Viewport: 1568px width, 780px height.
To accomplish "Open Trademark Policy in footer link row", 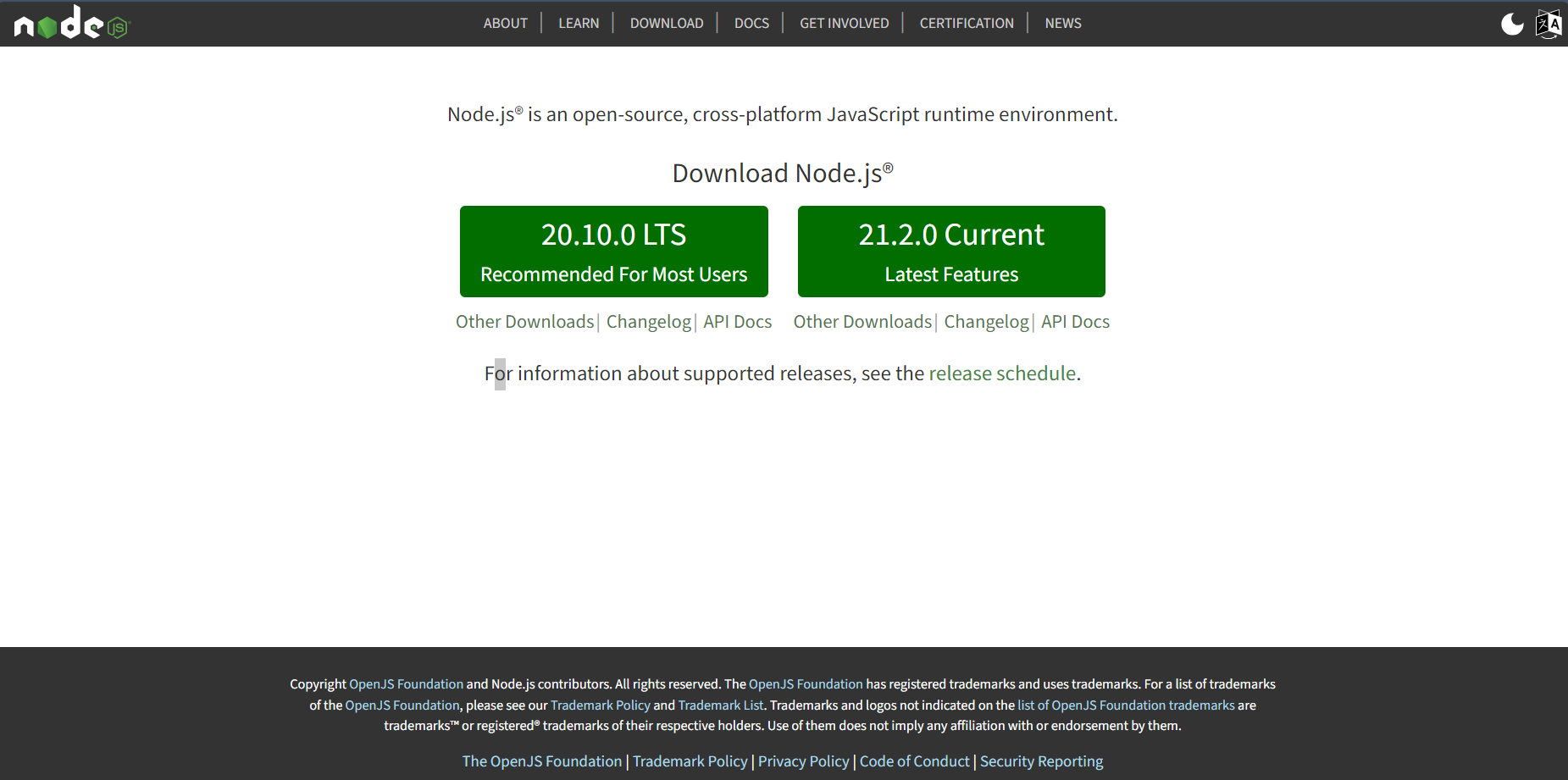I will click(x=690, y=761).
